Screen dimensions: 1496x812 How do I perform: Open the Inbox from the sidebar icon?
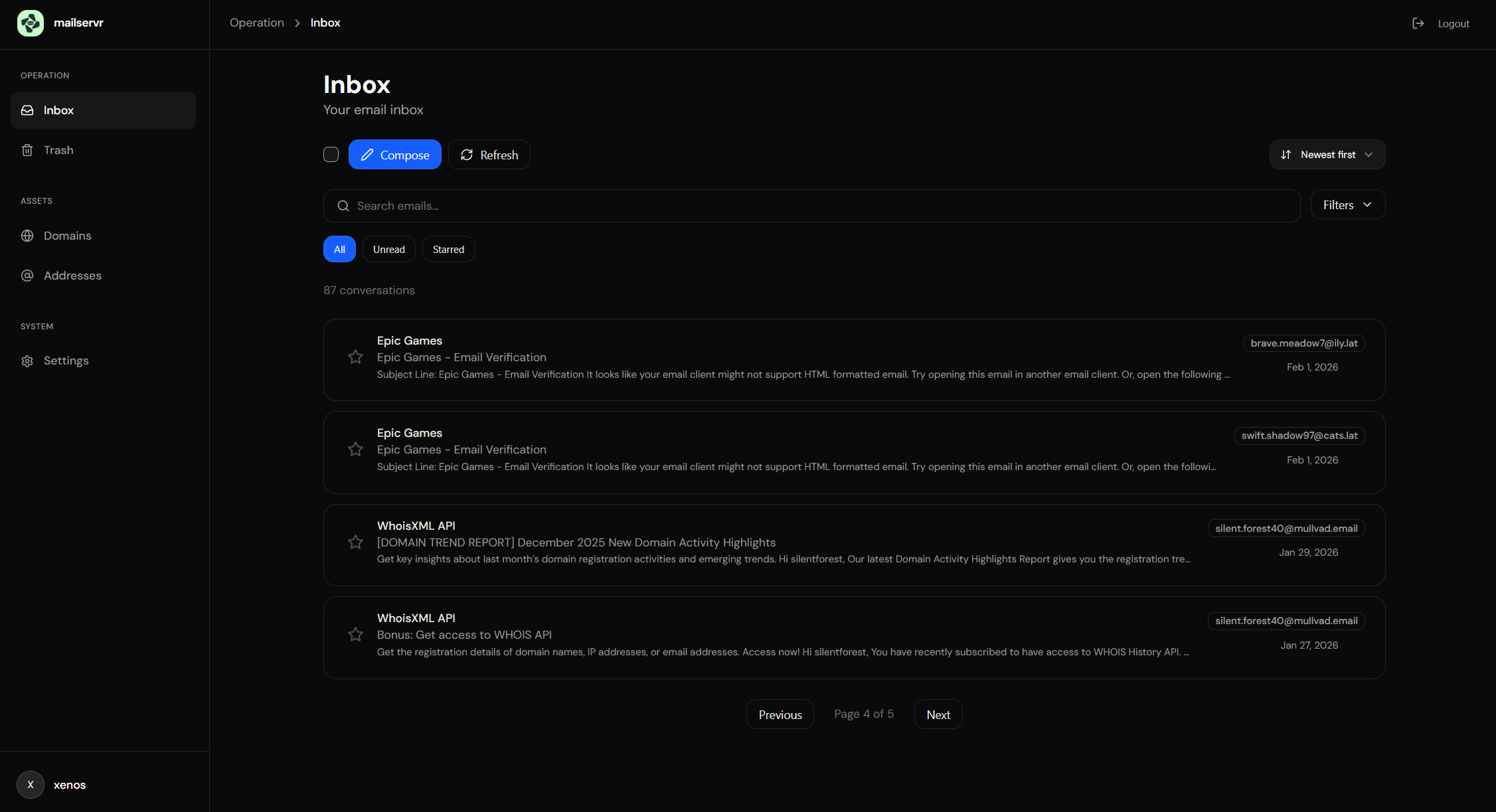(27, 110)
